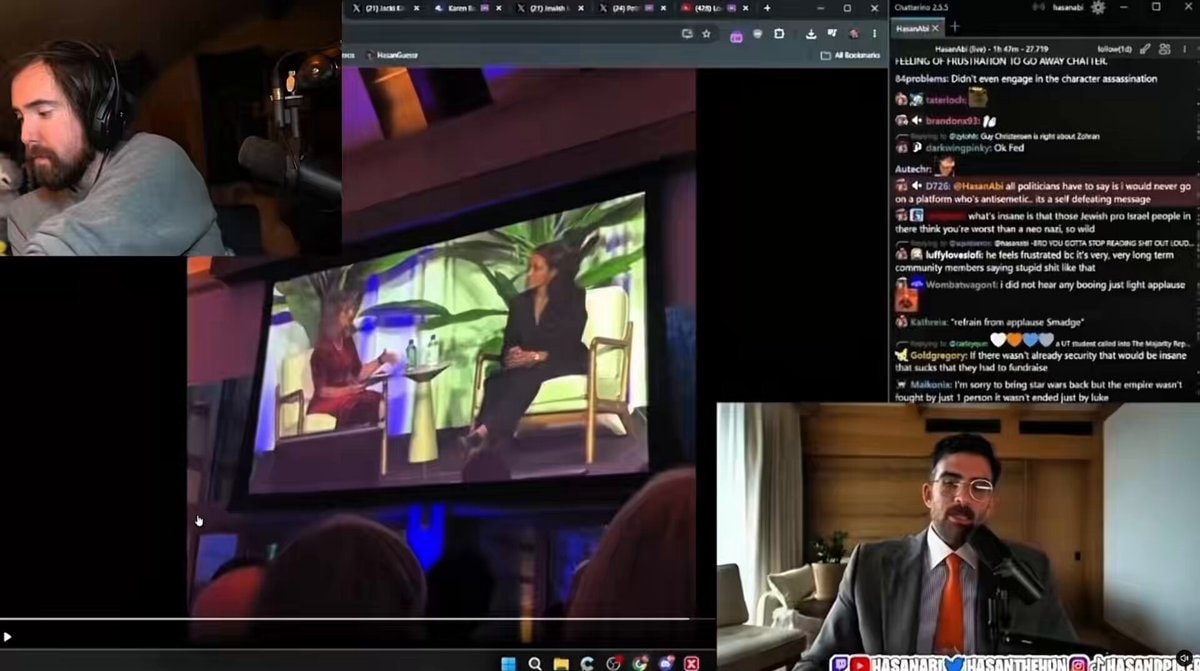The height and width of the screenshot is (671, 1200).
Task: Click the red X app icon on taskbar
Action: point(691,663)
